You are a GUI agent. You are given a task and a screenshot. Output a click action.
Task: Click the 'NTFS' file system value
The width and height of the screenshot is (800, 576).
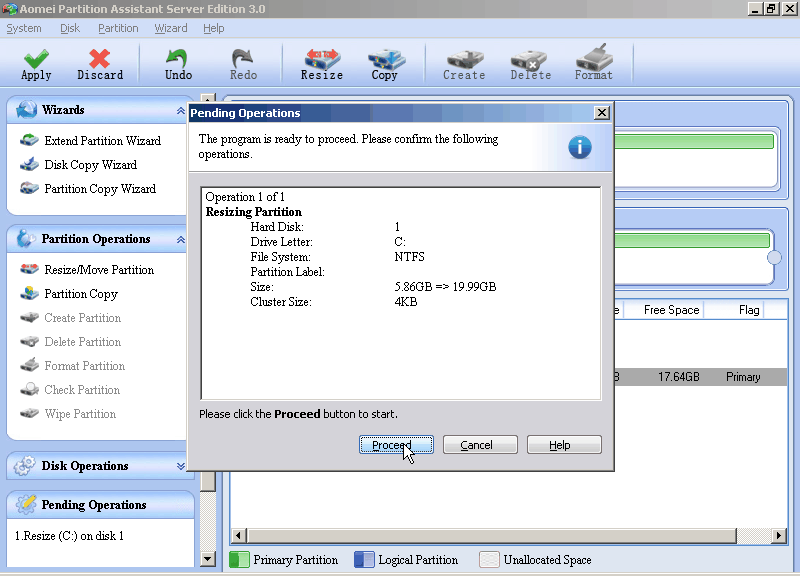tap(409, 257)
